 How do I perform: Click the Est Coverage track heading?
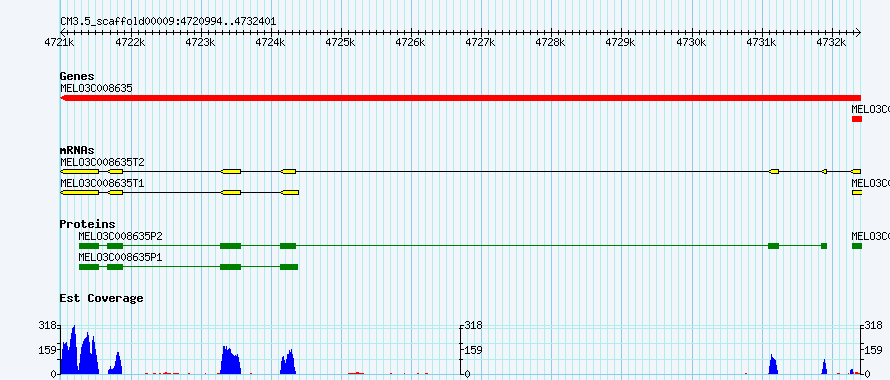click(102, 298)
